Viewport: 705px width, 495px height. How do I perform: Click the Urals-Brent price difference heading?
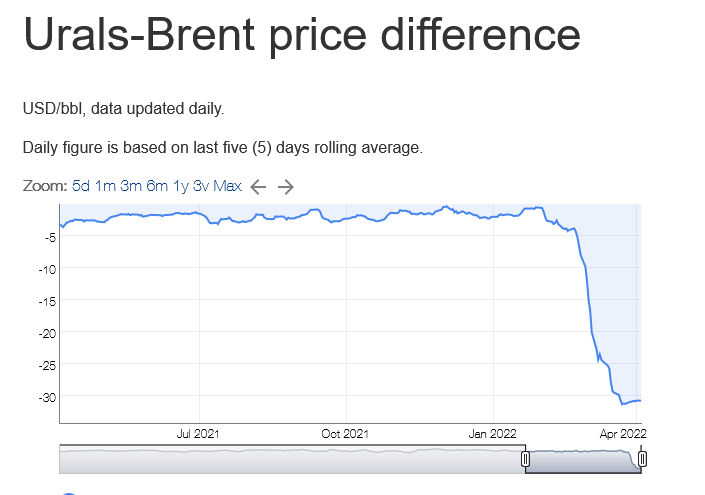point(302,35)
